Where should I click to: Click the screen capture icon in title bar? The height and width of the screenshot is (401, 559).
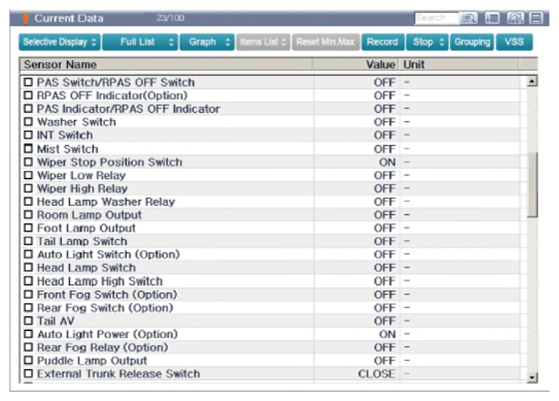[x=515, y=18]
